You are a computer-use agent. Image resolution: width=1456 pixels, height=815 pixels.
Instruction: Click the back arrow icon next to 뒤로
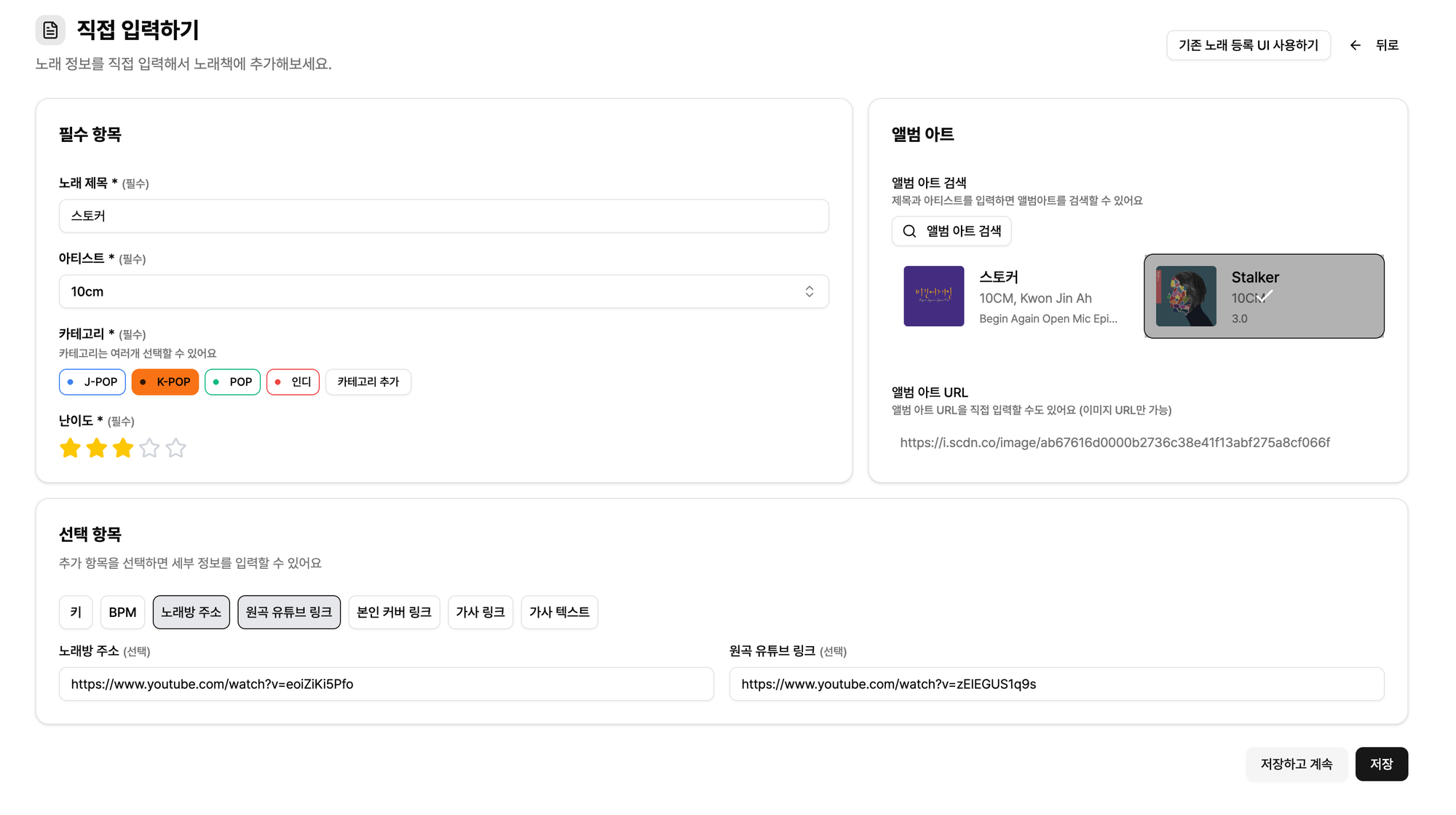pos(1355,45)
